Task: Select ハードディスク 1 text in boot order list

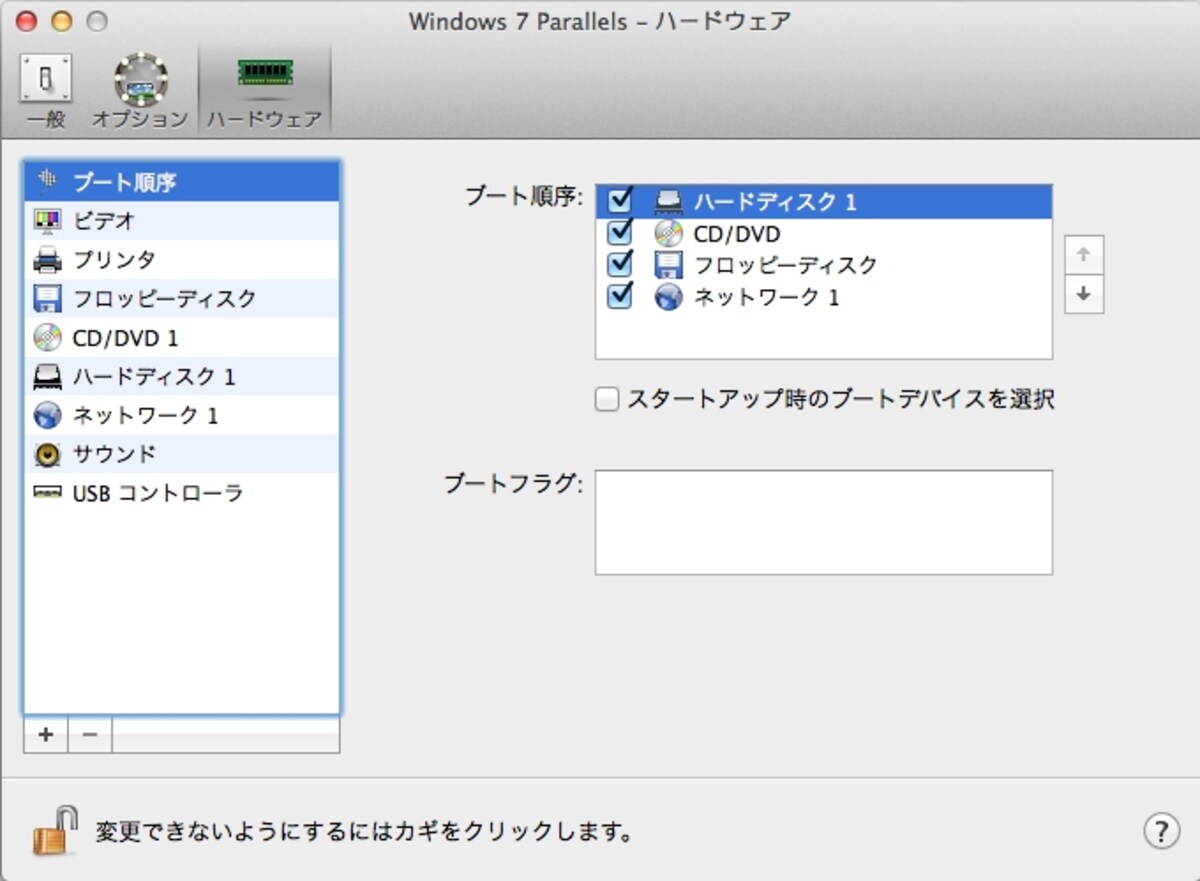Action: click(x=776, y=202)
